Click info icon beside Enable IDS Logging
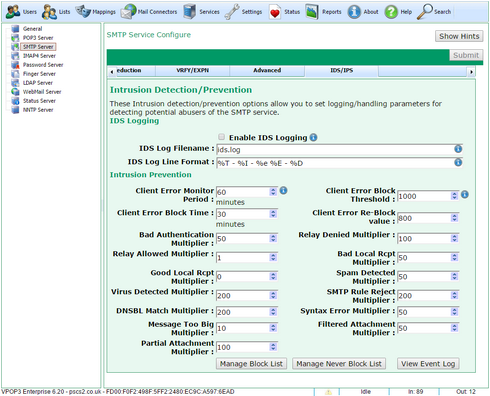The height and width of the screenshot is (396, 490). click(313, 137)
